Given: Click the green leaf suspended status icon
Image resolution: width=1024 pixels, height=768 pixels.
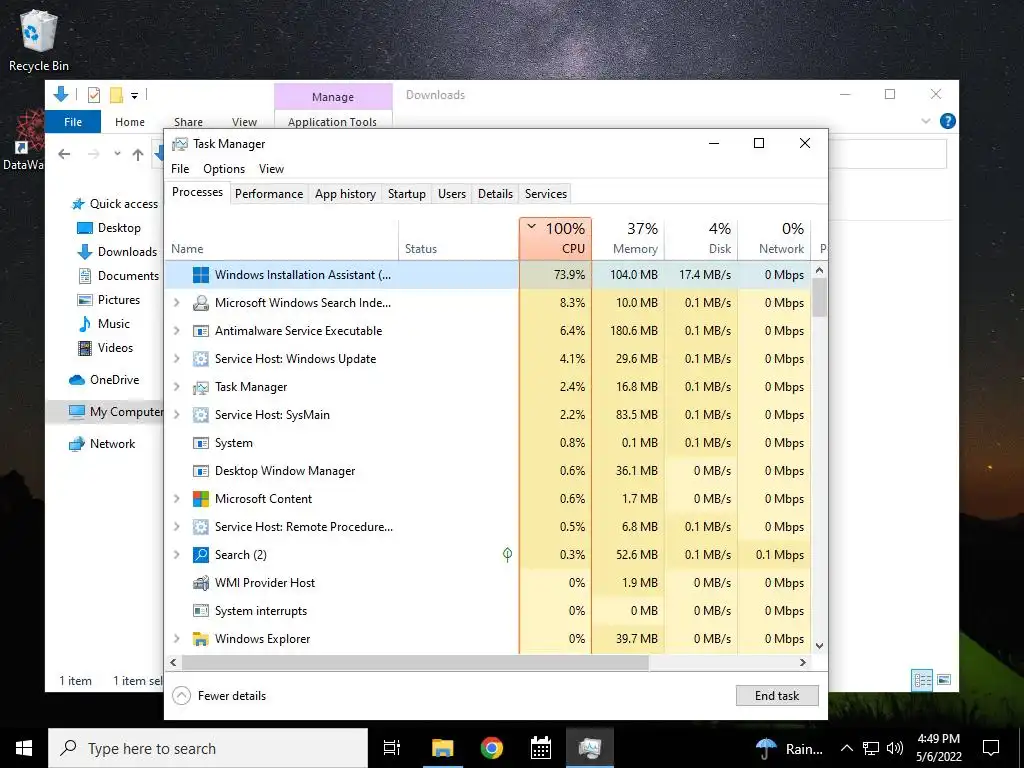Looking at the screenshot, I should coord(507,555).
